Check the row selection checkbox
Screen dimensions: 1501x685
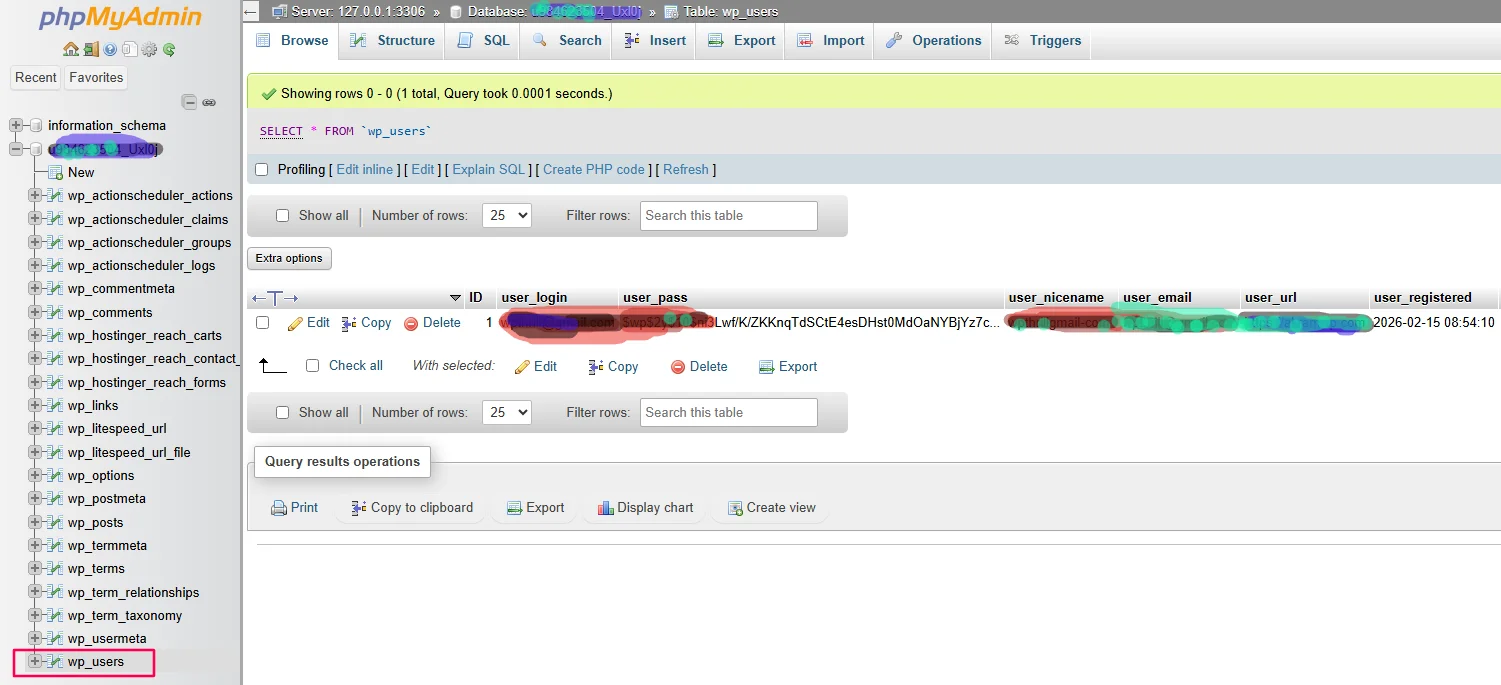tap(263, 322)
